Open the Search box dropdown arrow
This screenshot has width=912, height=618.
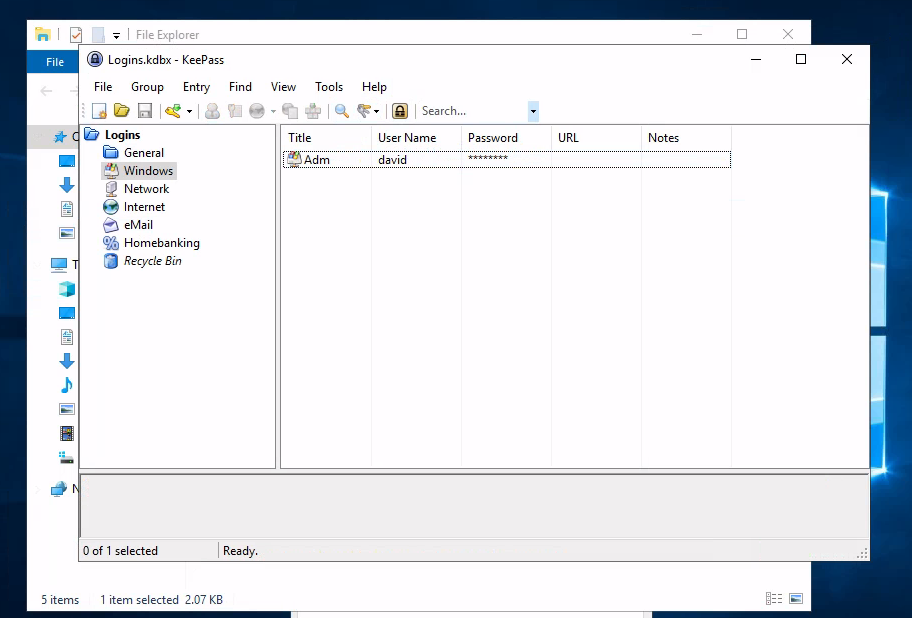point(533,111)
